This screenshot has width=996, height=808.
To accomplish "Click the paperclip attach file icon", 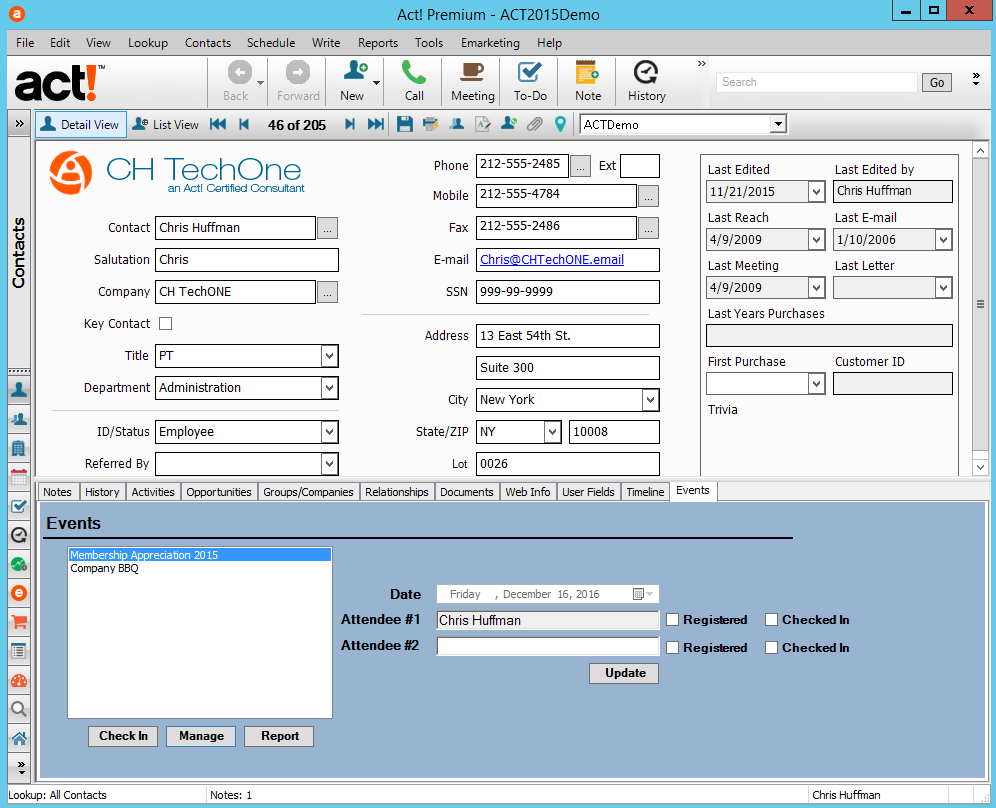I will pyautogui.click(x=535, y=125).
